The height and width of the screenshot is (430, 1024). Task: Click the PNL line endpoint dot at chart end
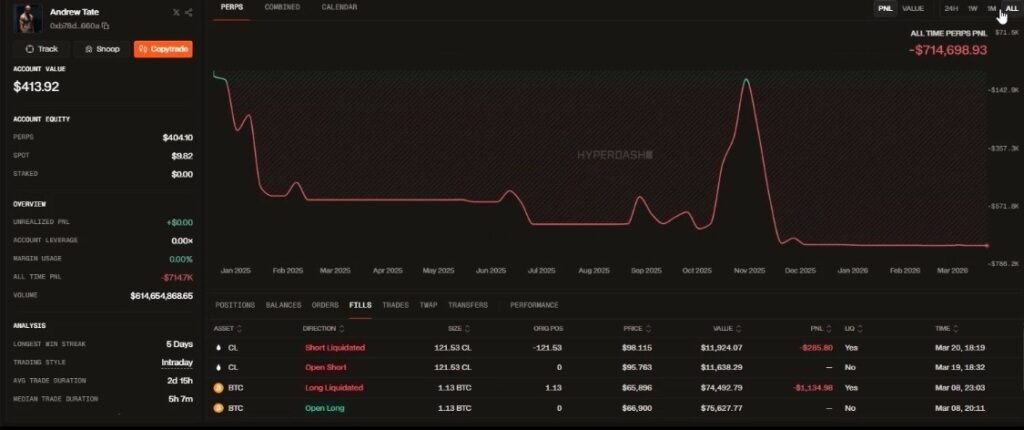point(987,246)
